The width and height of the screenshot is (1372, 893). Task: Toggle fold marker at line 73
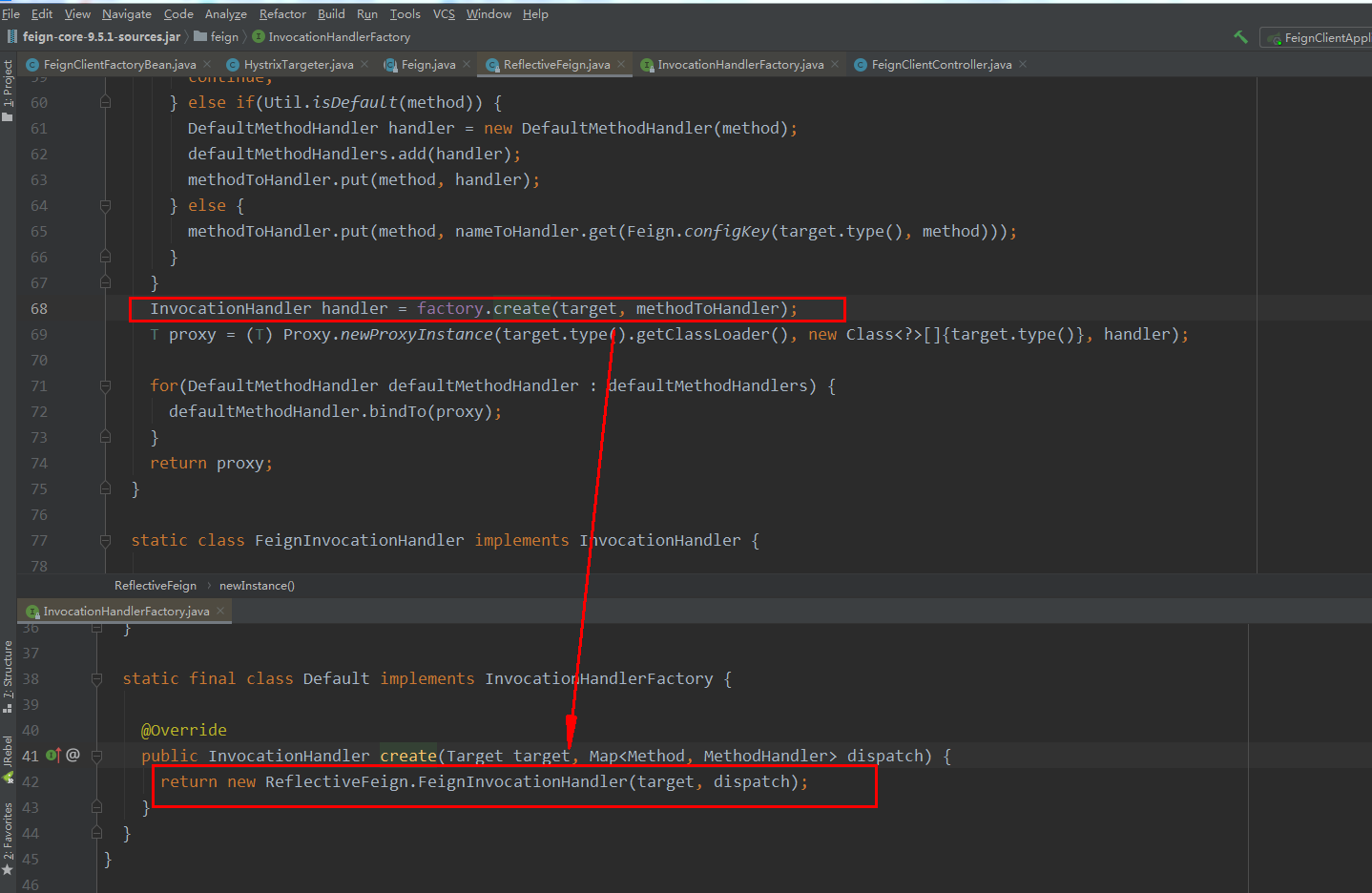[x=106, y=438]
